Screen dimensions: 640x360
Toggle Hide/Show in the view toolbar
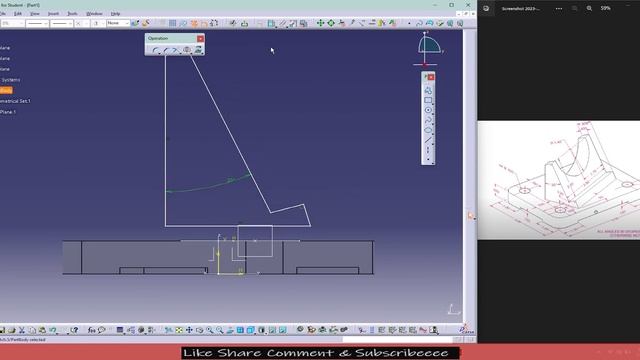pos(272,330)
